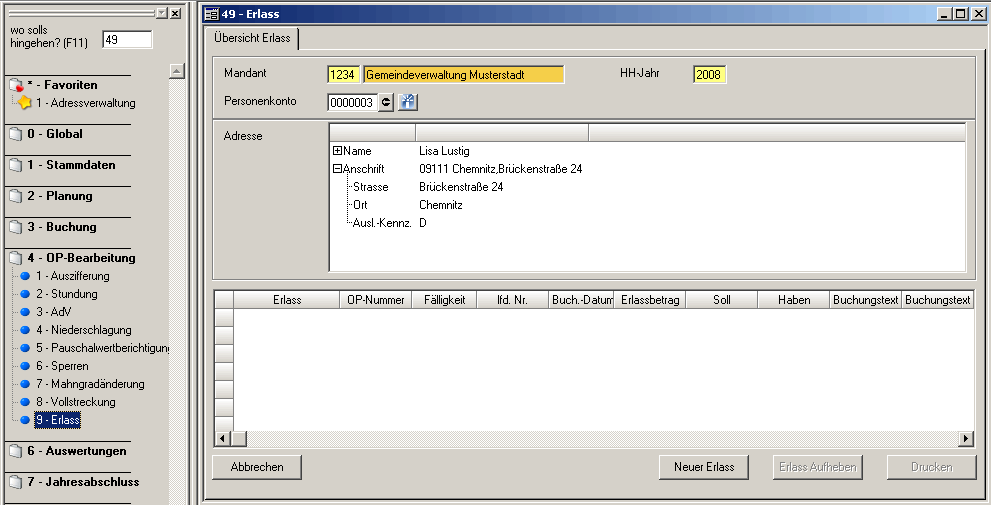
Task: Click the Personenkonto search icon button
Action: (x=407, y=102)
